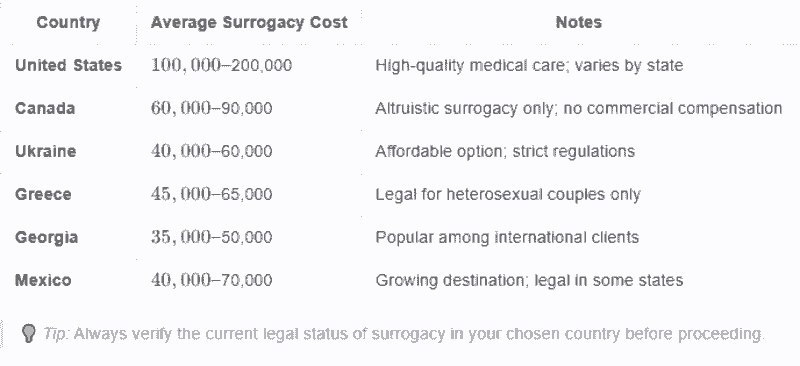Viewport: 800px width, 366px height.
Task: Click the 45,000–65,000 cost cell
Action: pos(212,194)
